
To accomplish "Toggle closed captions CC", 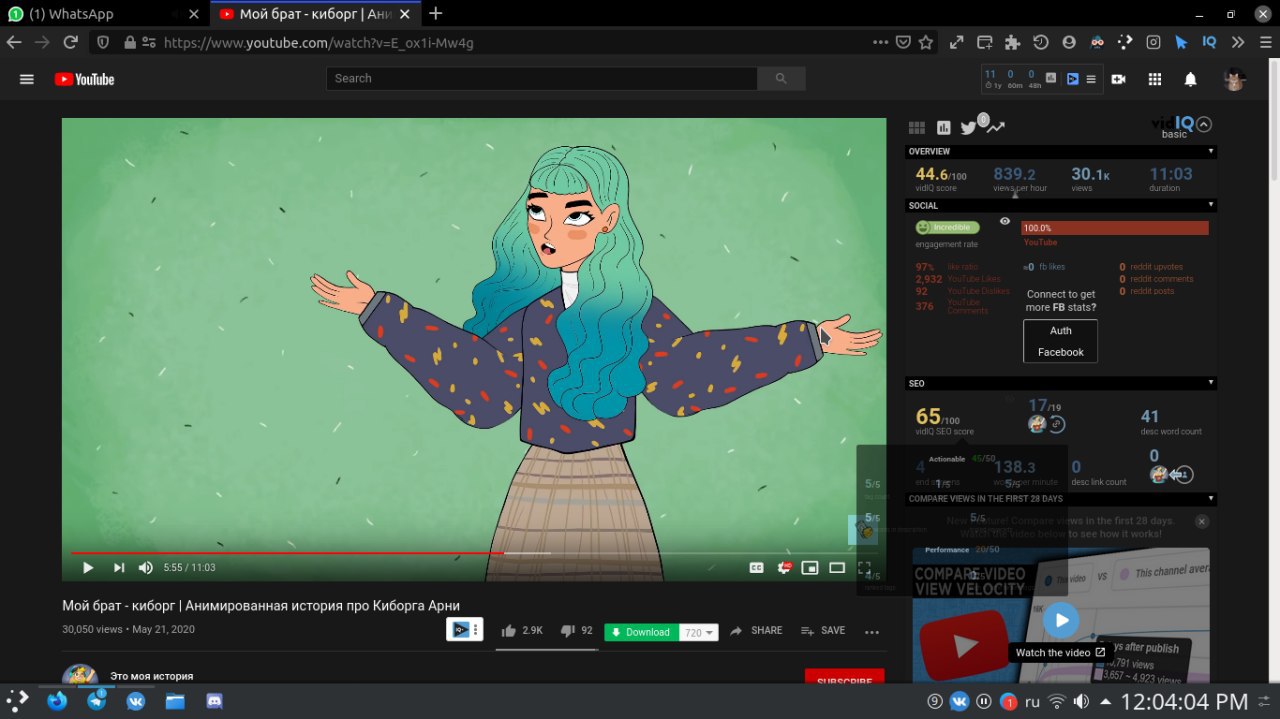I will click(757, 567).
